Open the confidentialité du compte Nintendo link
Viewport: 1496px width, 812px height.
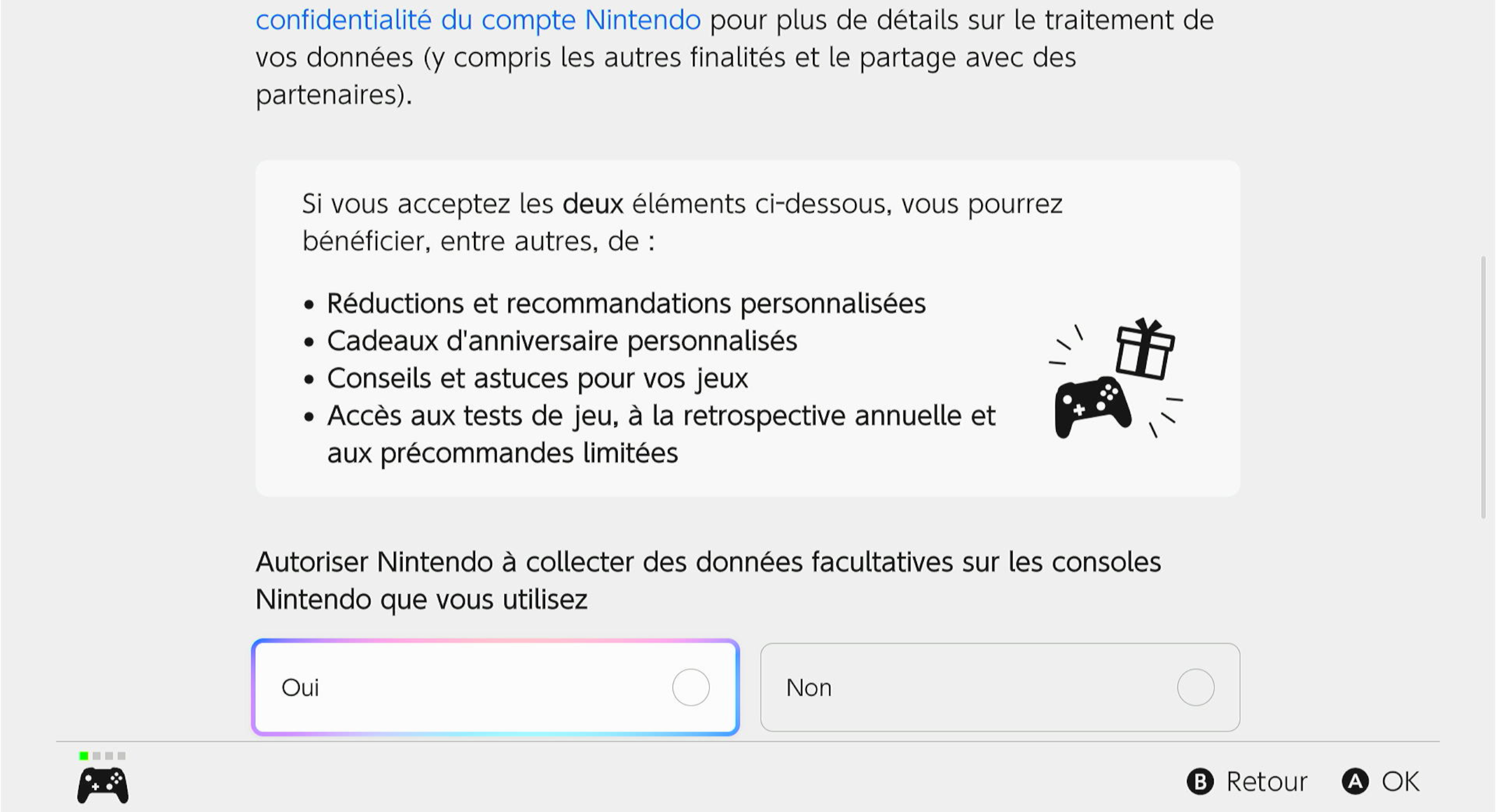(478, 21)
